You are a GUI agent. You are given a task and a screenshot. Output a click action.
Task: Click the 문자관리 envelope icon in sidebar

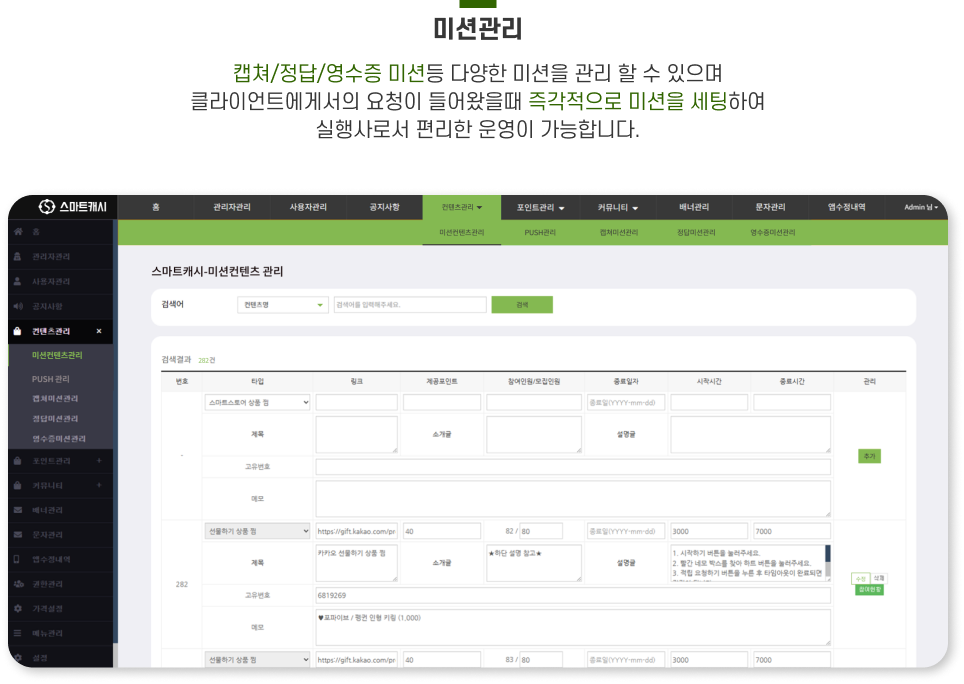[x=18, y=535]
